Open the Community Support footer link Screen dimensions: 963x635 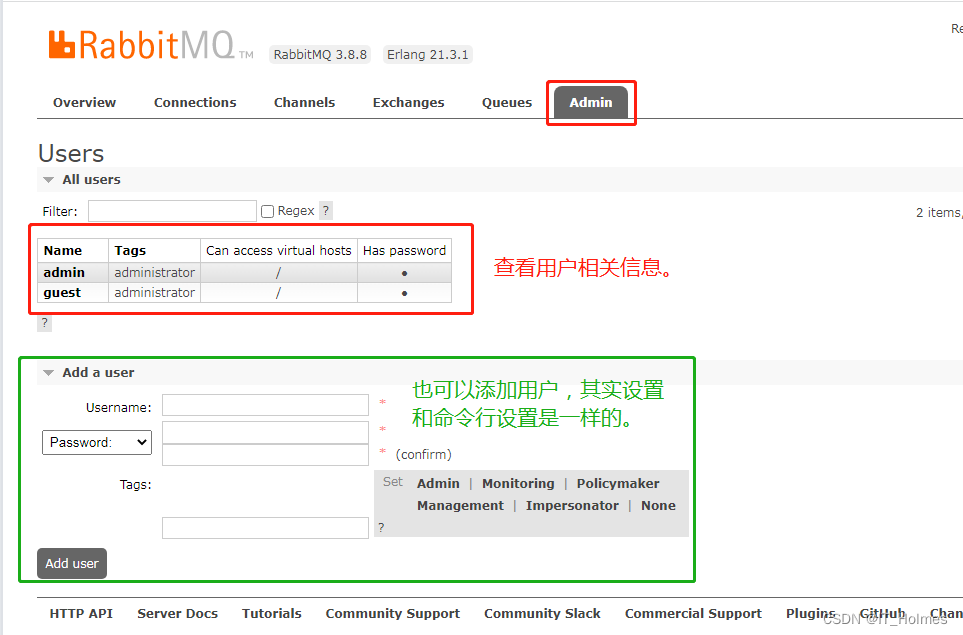point(392,614)
